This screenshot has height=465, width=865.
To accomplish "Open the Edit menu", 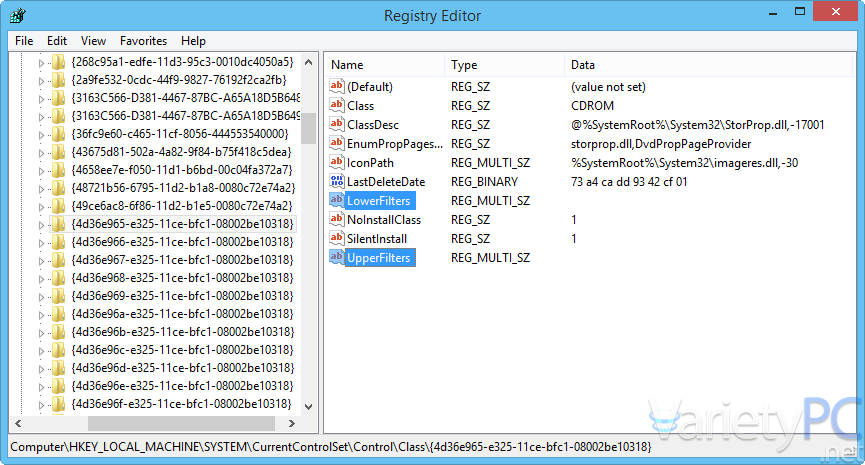I will coord(57,41).
